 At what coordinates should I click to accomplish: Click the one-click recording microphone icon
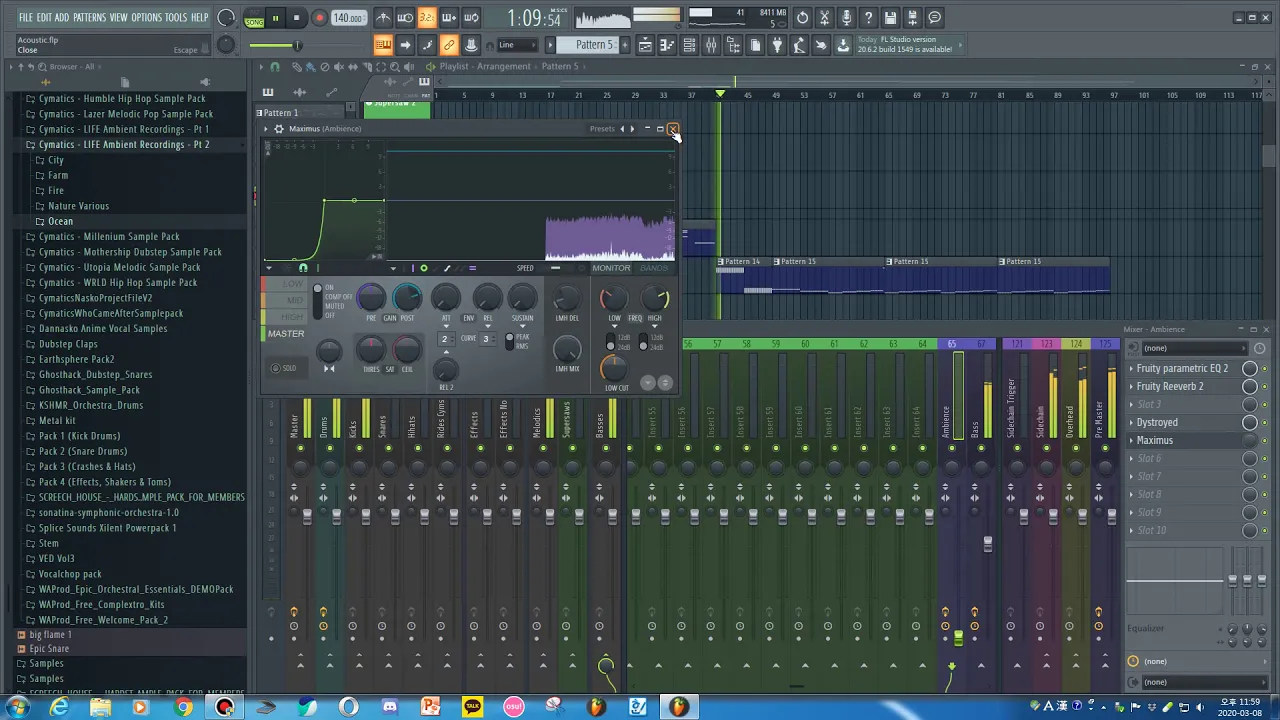(846, 18)
